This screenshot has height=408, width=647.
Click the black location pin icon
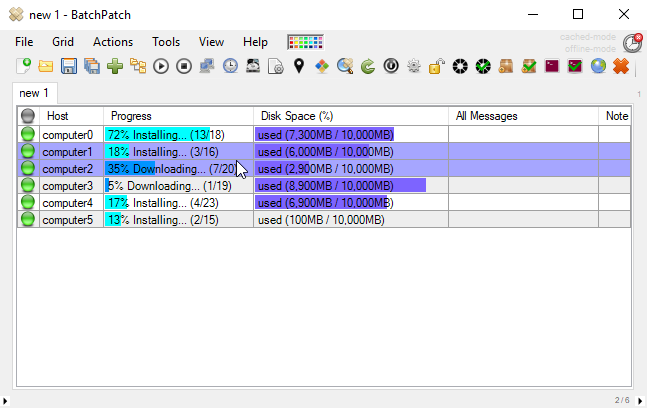pos(299,66)
